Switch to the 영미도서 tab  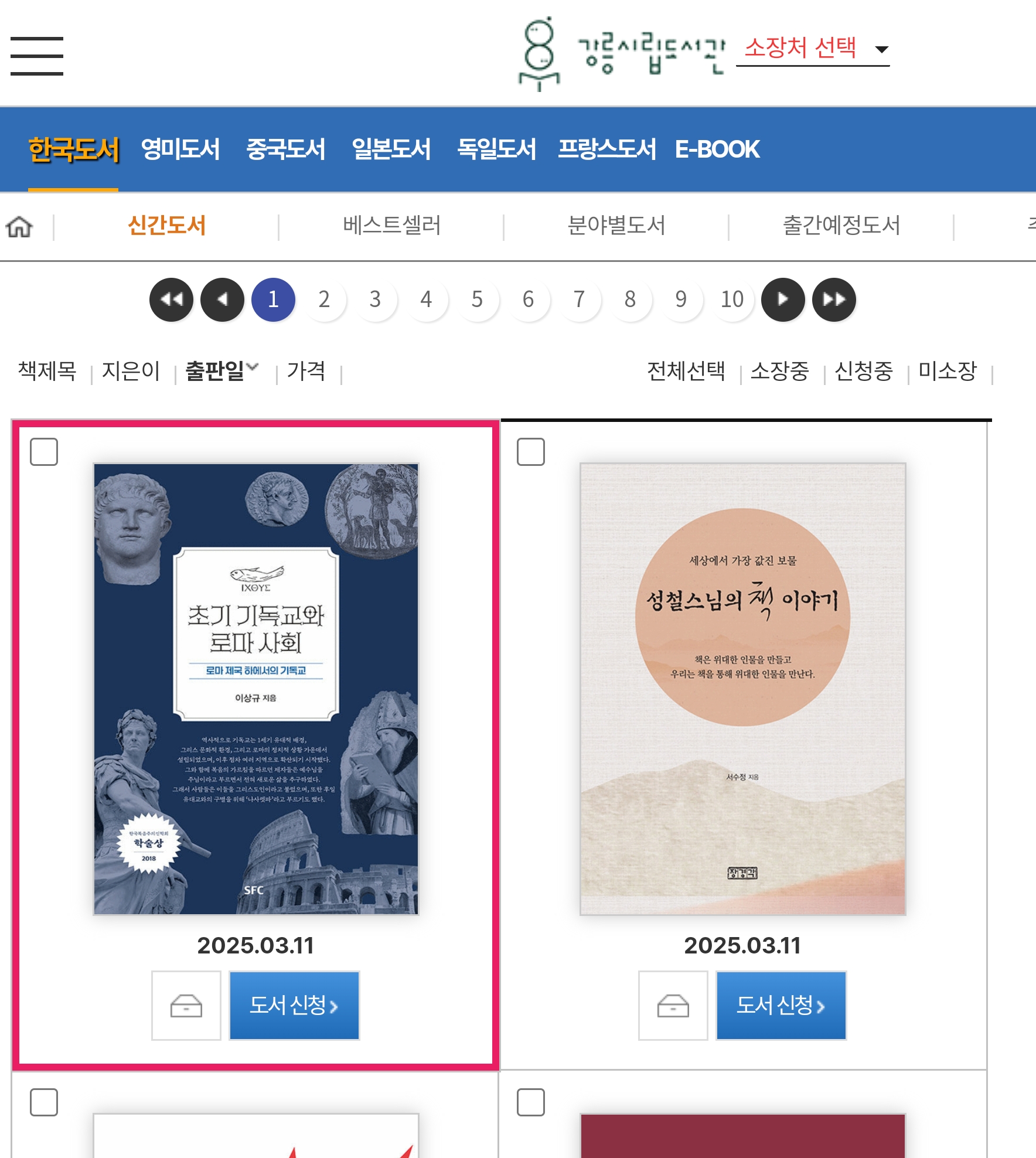click(x=180, y=149)
